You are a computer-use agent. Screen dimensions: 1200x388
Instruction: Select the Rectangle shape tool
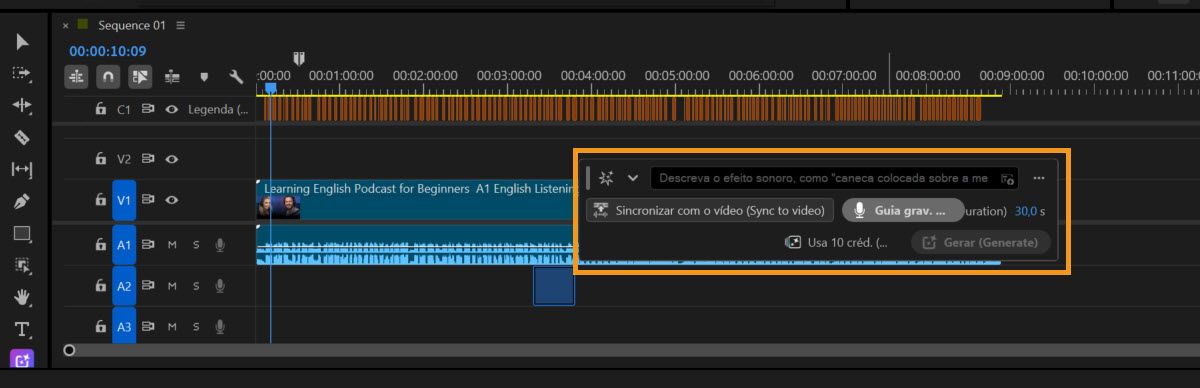point(22,234)
